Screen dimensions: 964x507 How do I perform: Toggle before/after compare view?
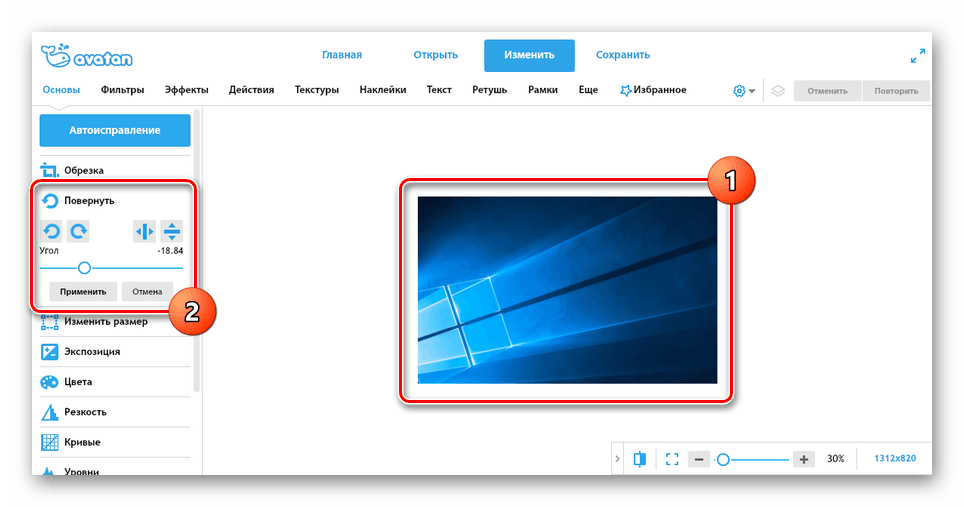pyautogui.click(x=640, y=459)
